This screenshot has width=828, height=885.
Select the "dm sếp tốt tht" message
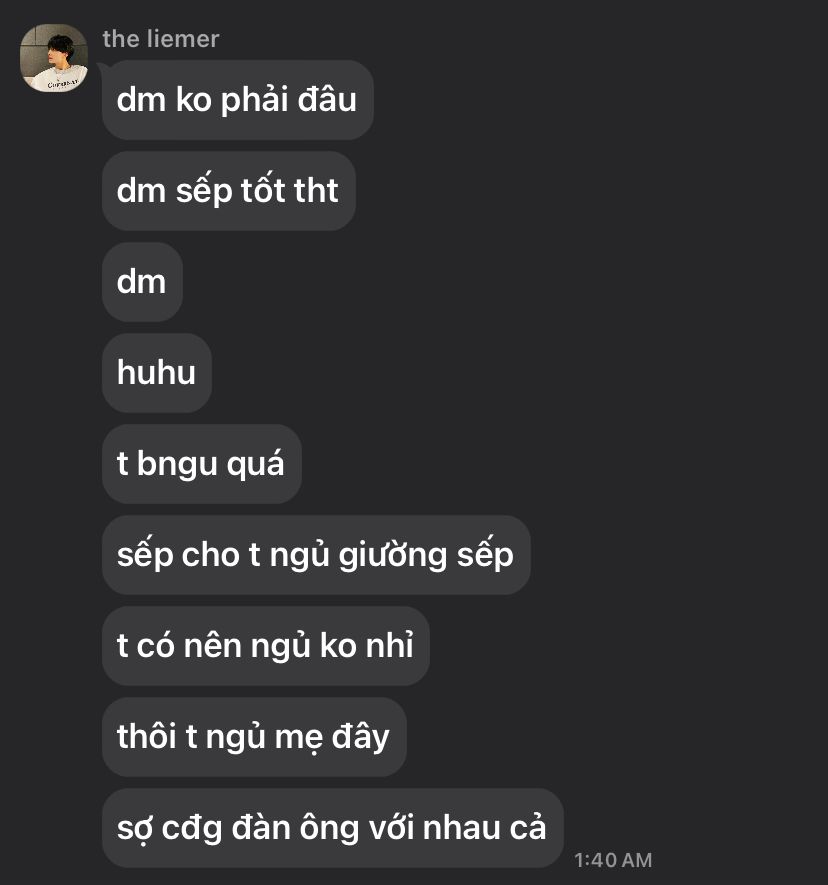coord(229,191)
